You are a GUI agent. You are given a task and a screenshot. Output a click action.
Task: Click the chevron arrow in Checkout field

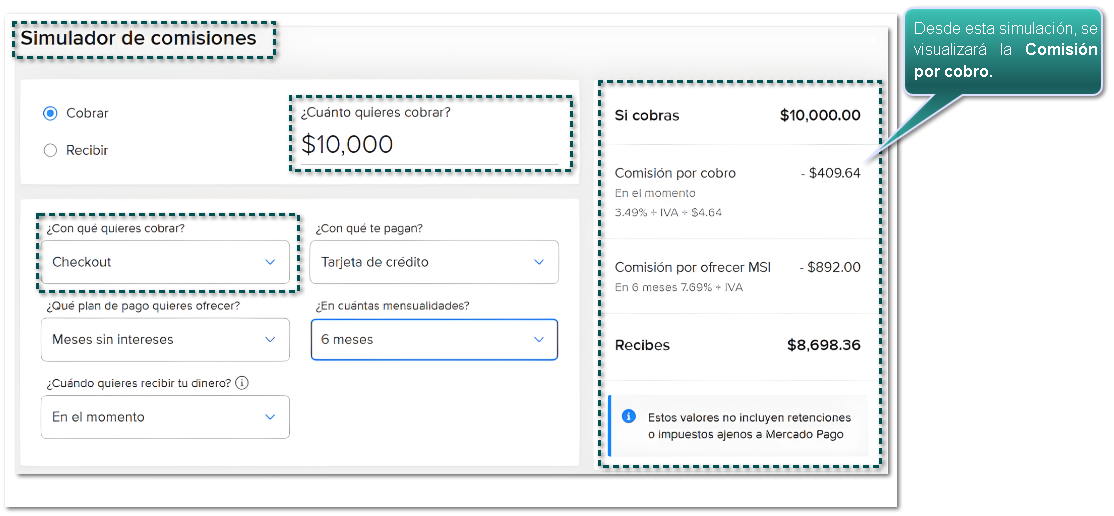click(270, 262)
